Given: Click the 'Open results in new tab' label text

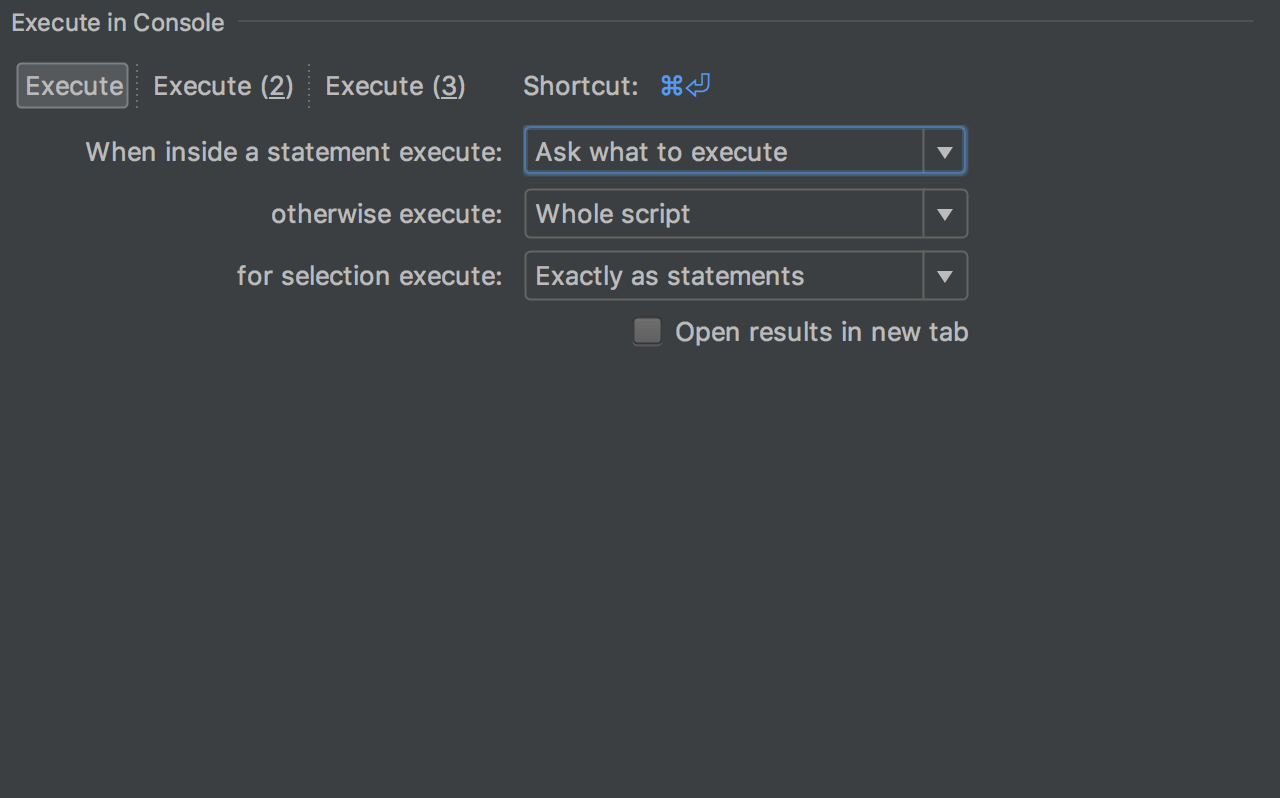Looking at the screenshot, I should [821, 332].
